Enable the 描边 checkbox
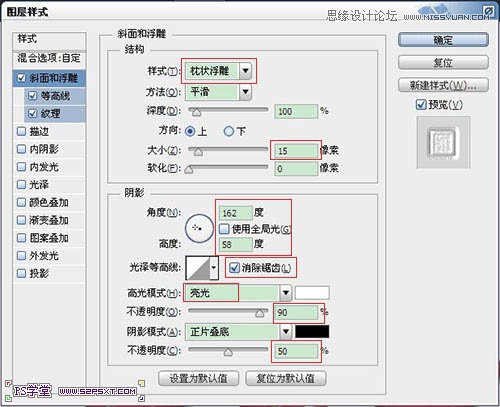Screen dimensions: 500x407 (x=21, y=131)
